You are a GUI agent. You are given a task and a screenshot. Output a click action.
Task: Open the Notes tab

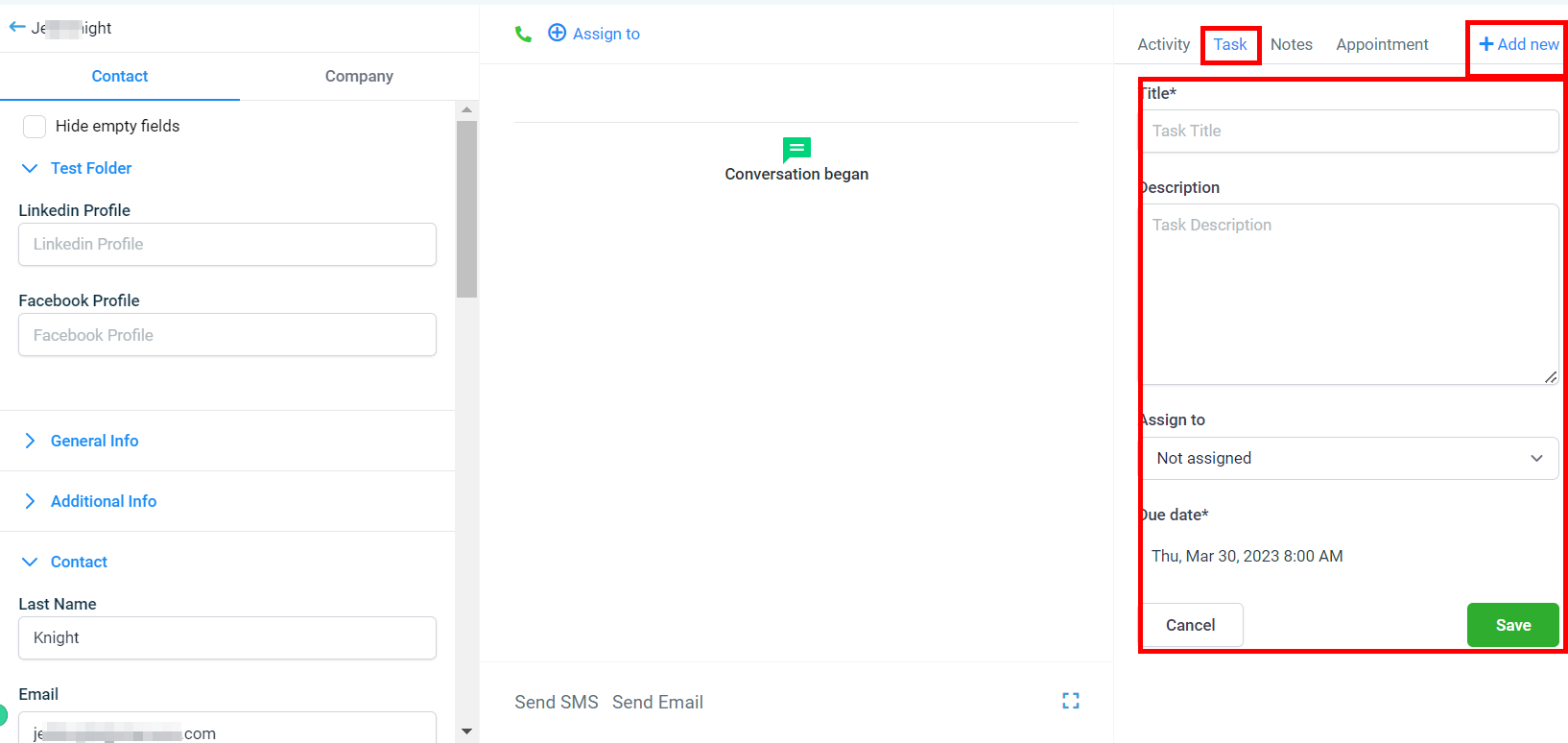(x=1291, y=44)
